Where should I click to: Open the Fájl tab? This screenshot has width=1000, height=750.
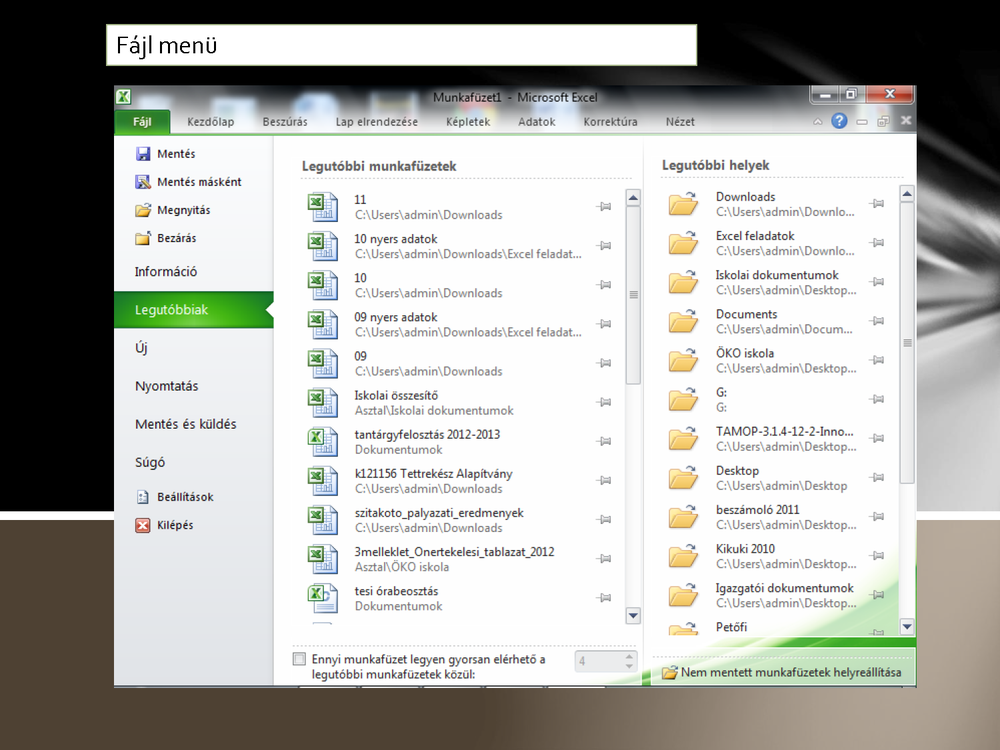(x=142, y=122)
